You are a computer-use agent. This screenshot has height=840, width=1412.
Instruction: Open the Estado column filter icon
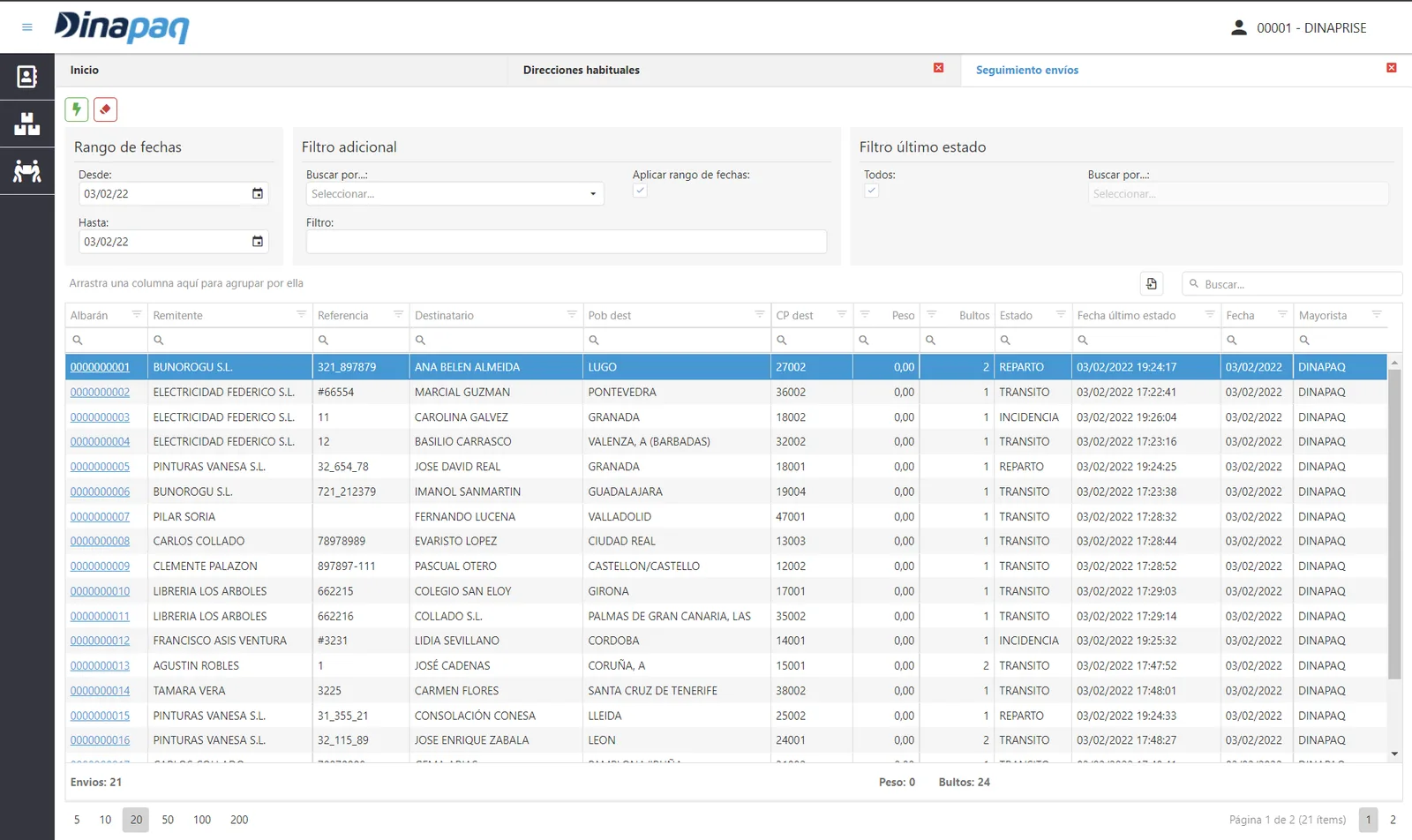click(x=1061, y=314)
